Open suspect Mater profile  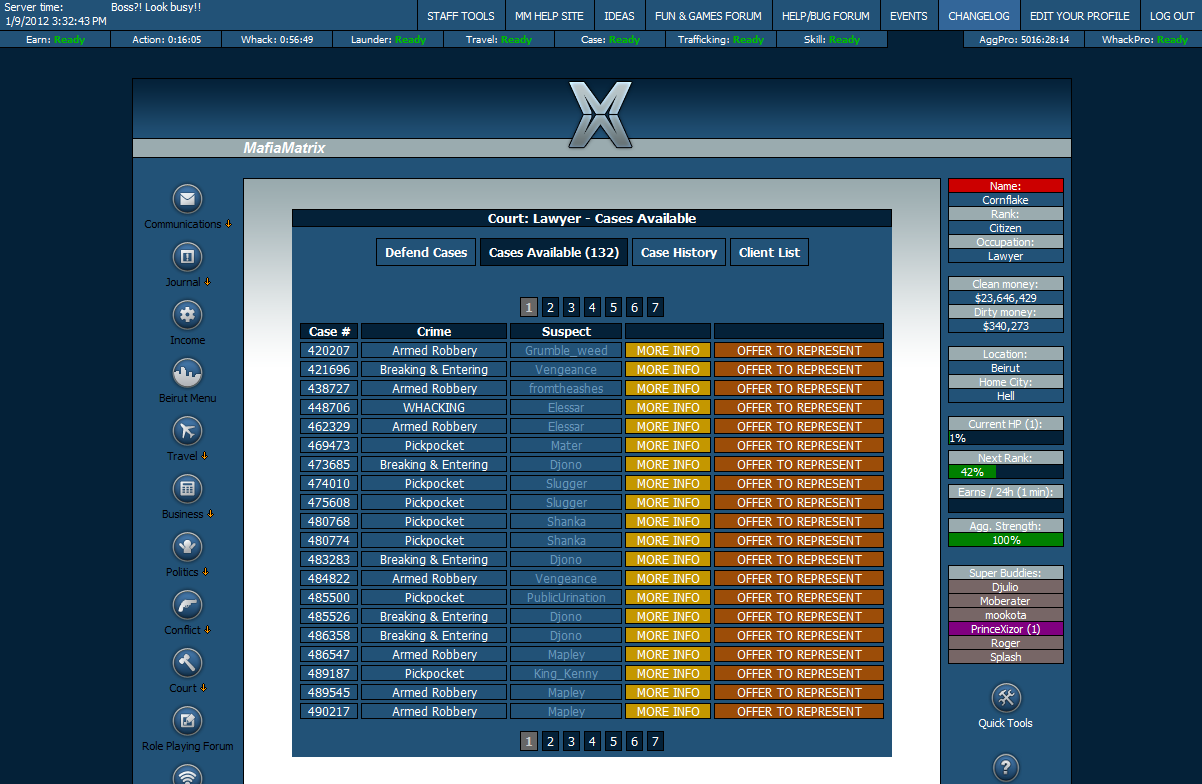pos(566,445)
